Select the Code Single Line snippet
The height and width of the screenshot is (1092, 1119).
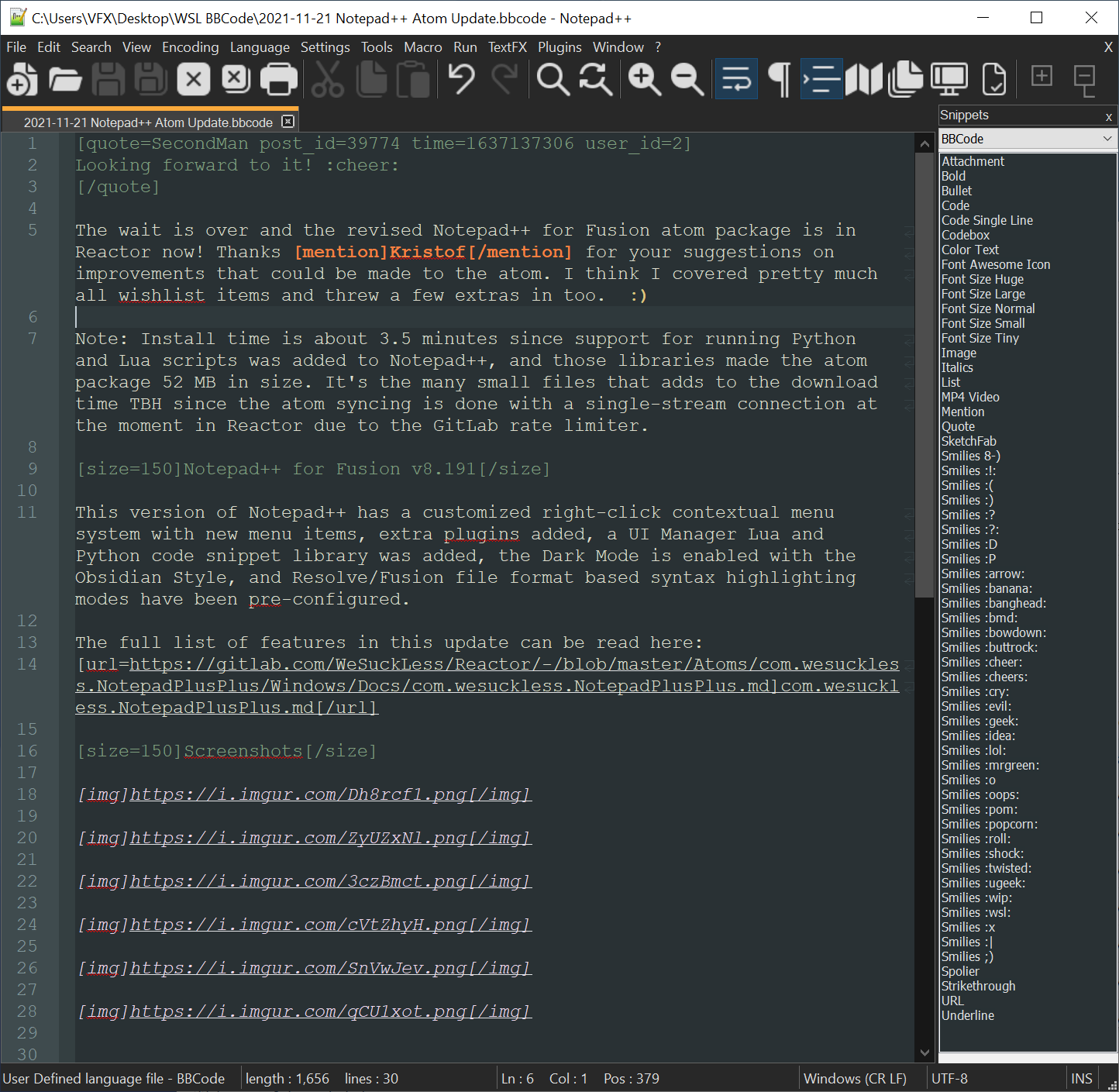tap(987, 220)
